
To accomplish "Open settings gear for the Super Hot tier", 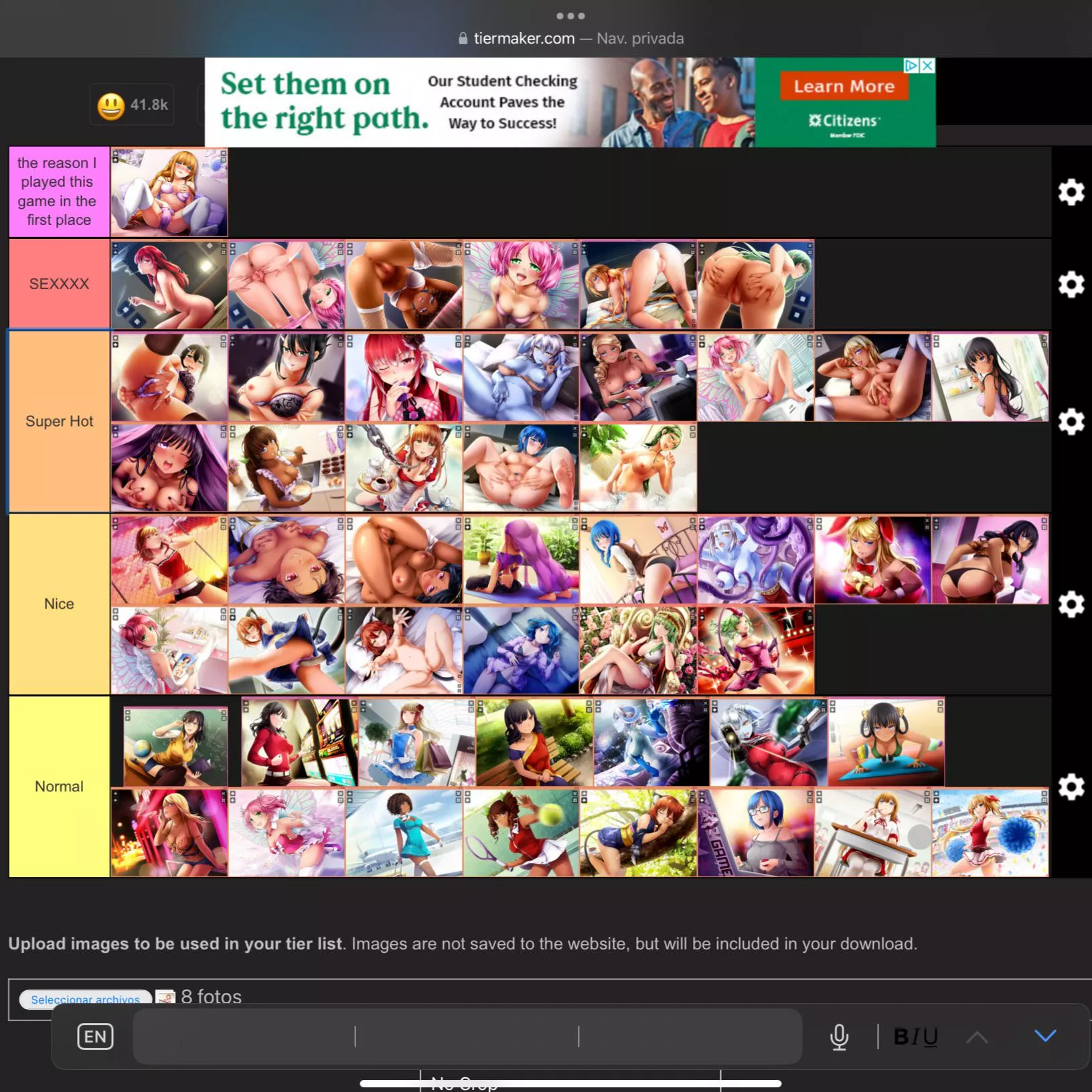I will (1072, 422).
